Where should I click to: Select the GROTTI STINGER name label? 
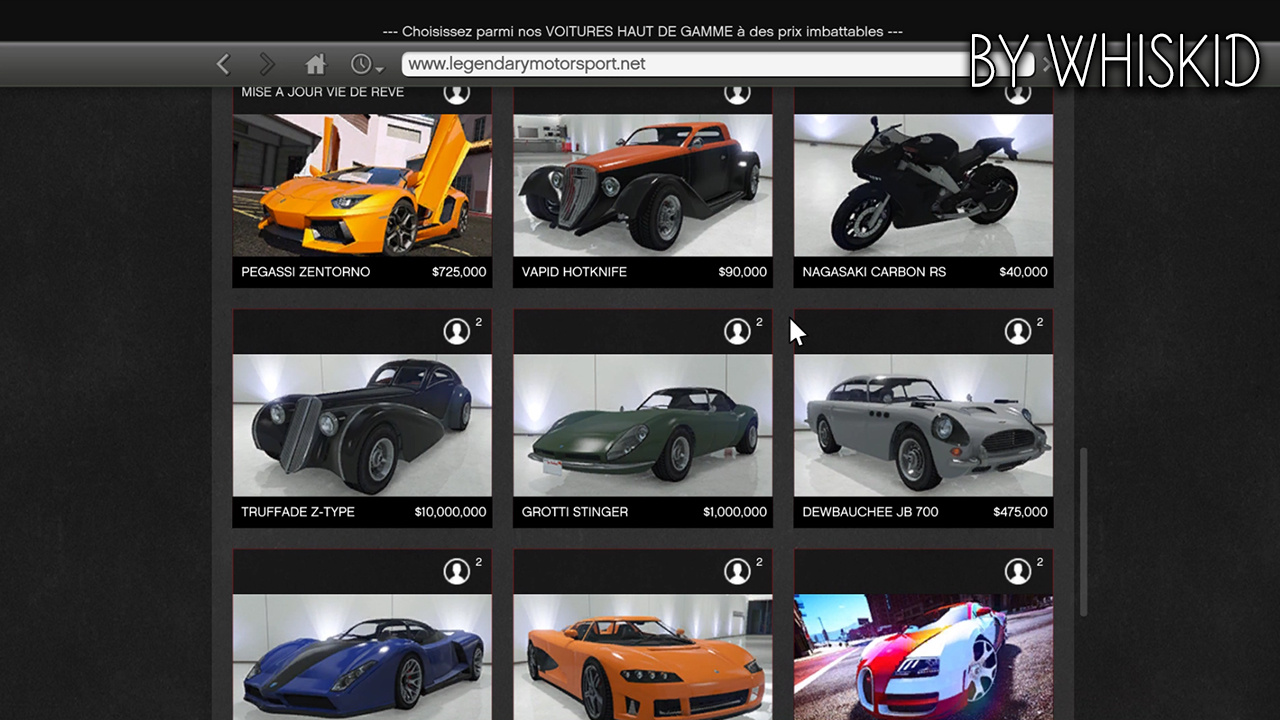(575, 512)
